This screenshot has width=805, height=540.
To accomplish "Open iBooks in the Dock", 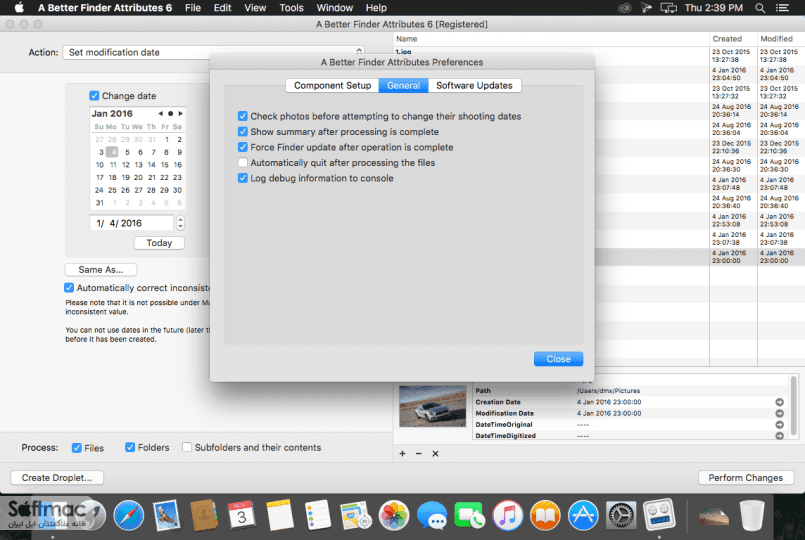I will pos(545,515).
